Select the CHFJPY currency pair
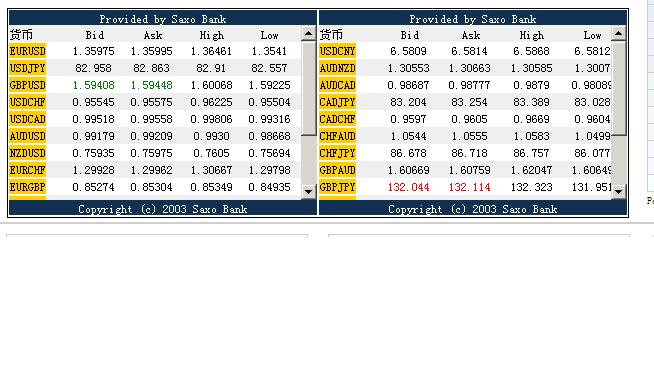The image size is (654, 384). (x=337, y=153)
